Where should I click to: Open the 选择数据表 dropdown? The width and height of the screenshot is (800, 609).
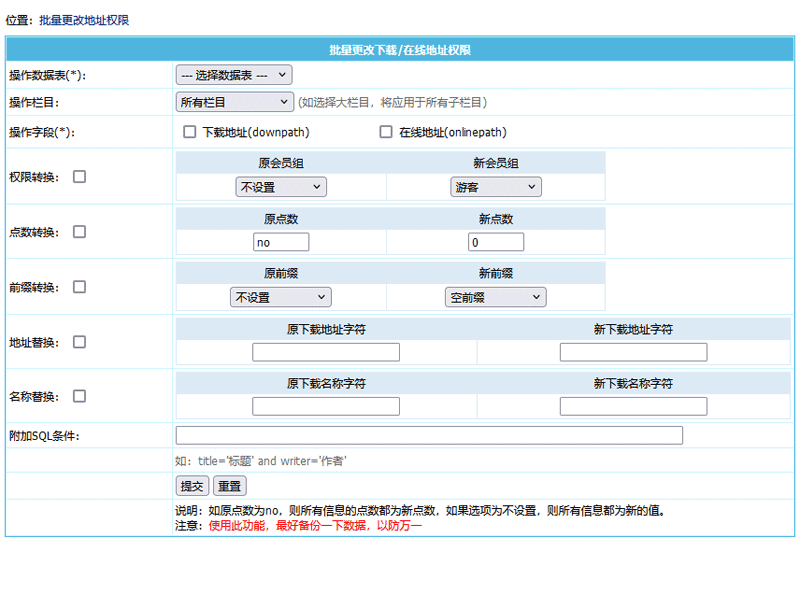coord(234,75)
